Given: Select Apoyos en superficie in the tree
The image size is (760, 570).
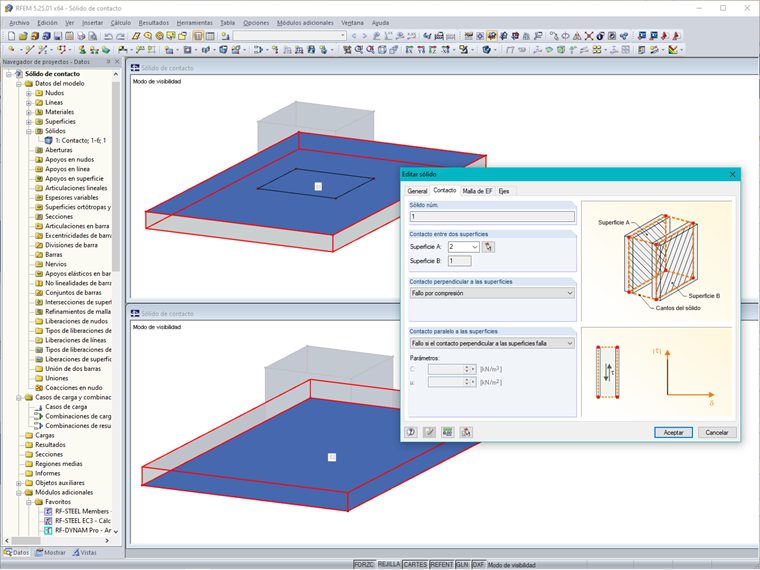Looking at the screenshot, I should [74, 179].
